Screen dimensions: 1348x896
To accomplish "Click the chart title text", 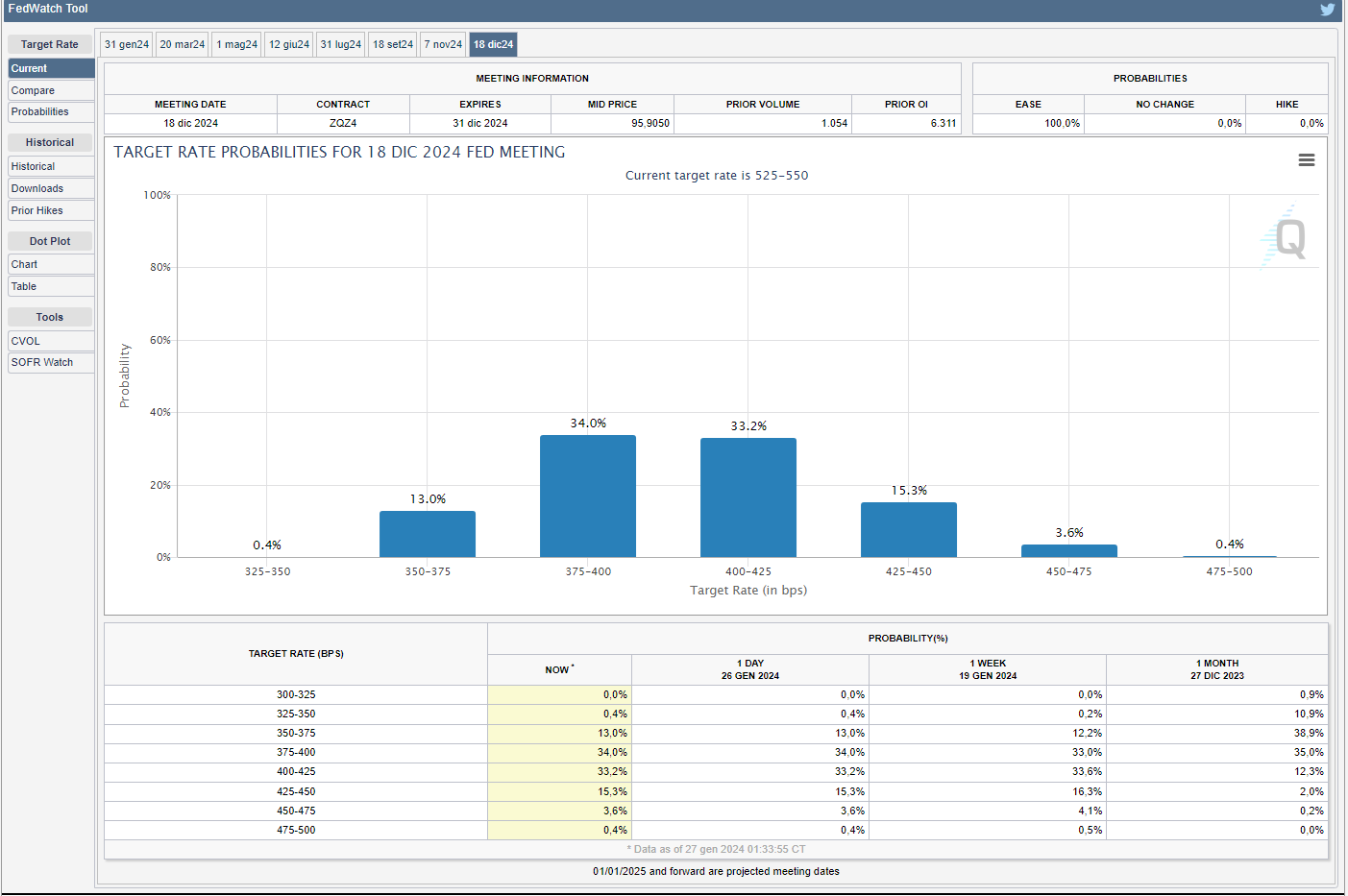I will pos(339,152).
